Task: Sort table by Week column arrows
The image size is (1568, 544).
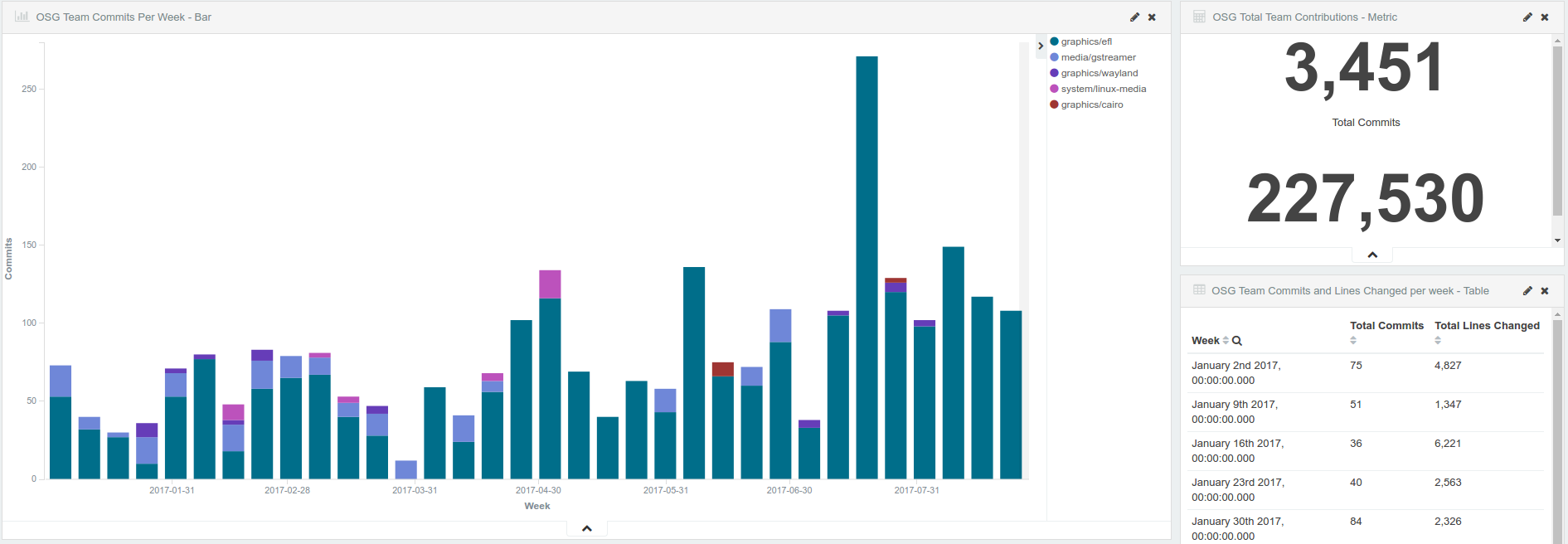Action: (x=1226, y=341)
